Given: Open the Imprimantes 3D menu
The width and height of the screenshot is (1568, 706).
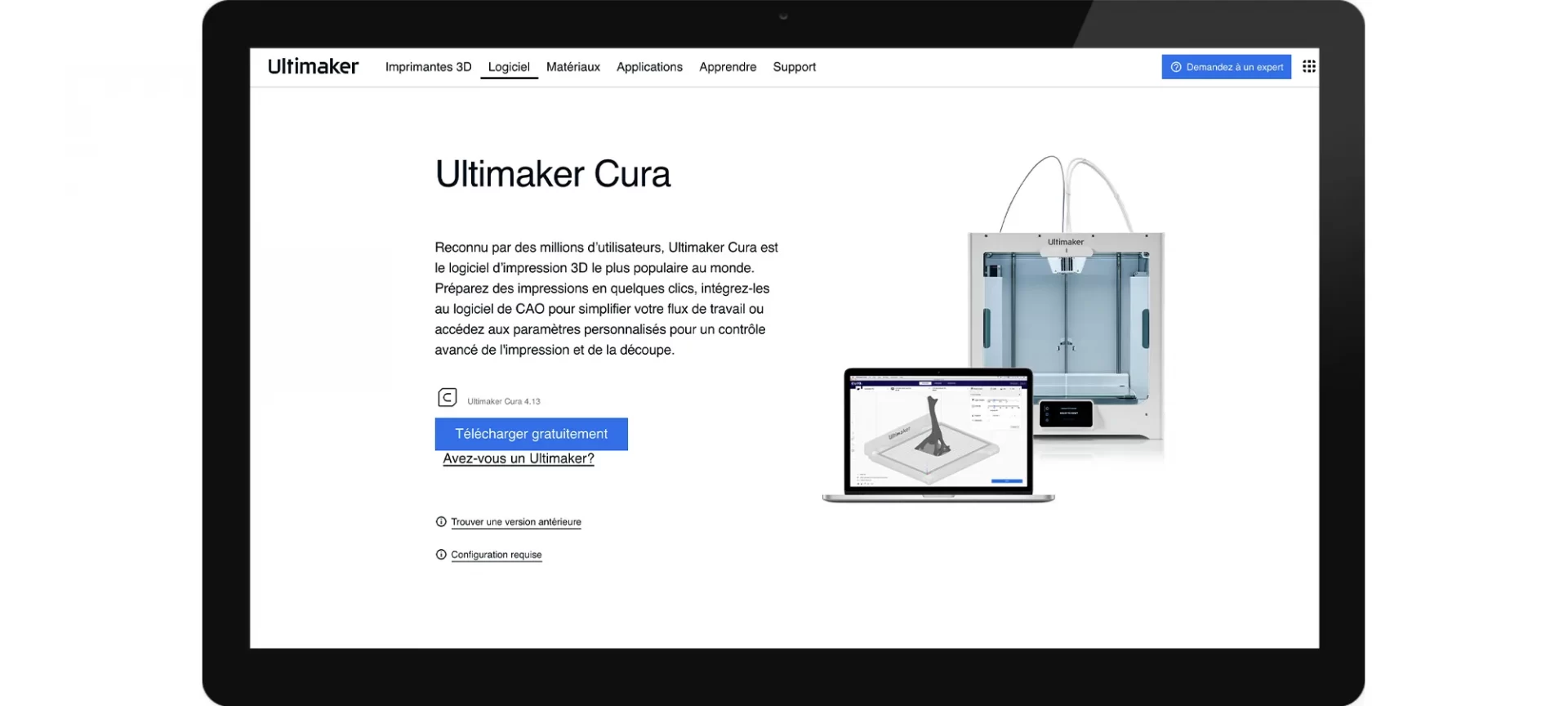Looking at the screenshot, I should coord(428,67).
